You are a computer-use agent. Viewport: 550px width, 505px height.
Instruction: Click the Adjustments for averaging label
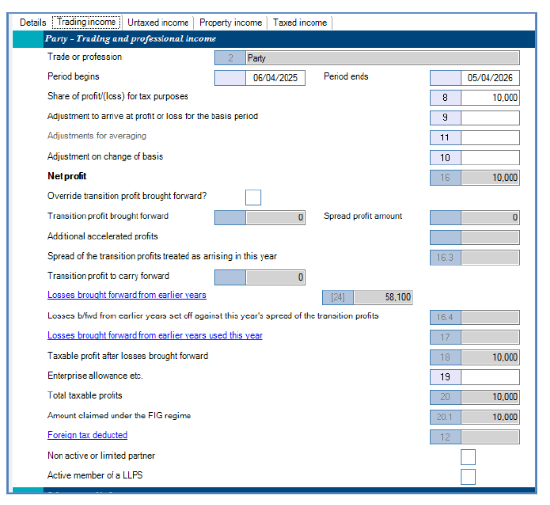tap(97, 136)
